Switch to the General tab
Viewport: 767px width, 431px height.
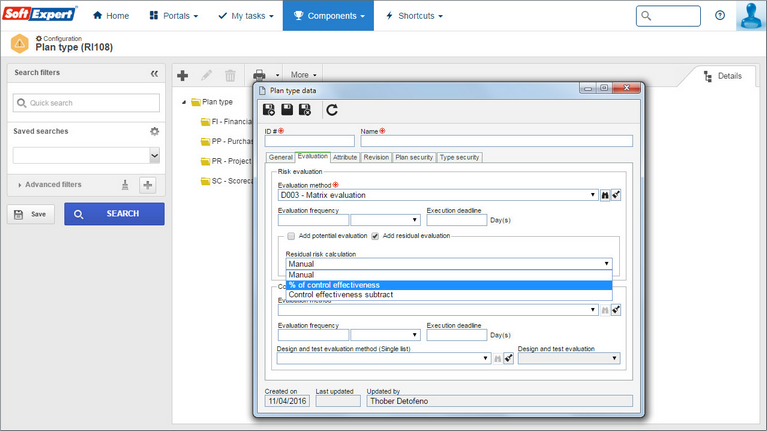[281, 157]
